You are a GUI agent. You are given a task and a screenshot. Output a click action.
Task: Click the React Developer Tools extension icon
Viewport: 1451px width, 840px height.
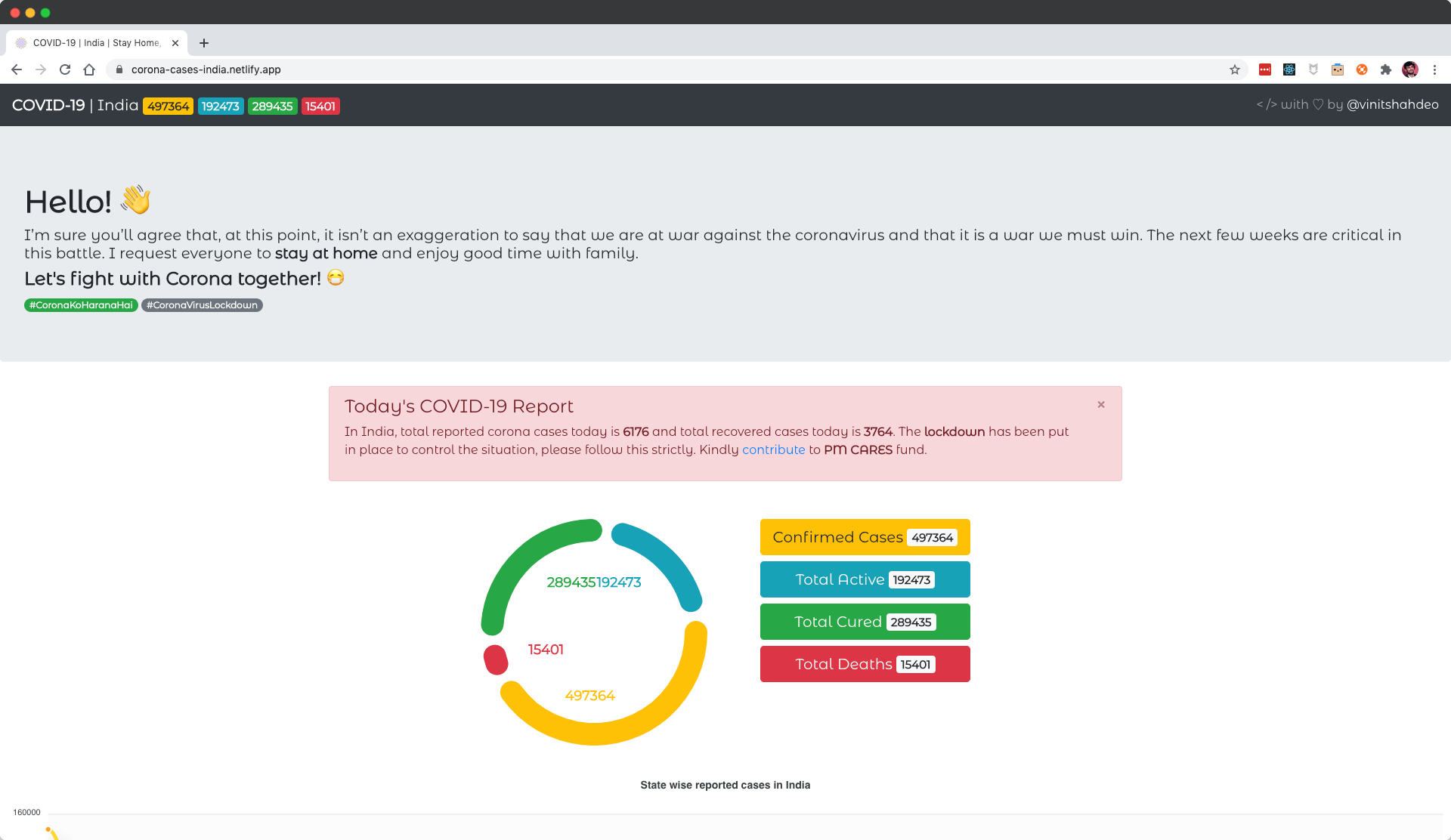coord(1289,69)
